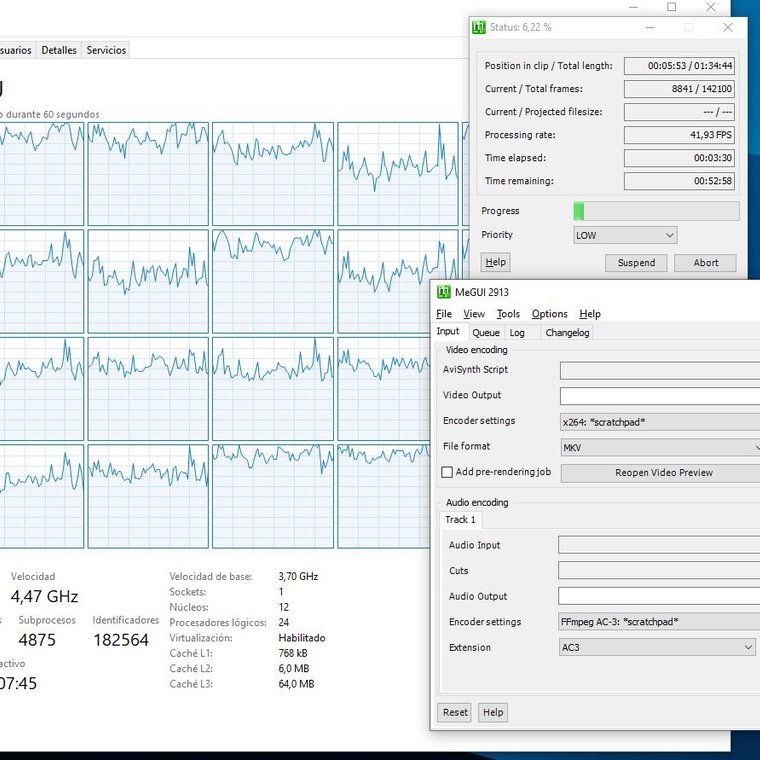
Task: Click the MeGUI icon in Status window title
Action: pyautogui.click(x=478, y=27)
